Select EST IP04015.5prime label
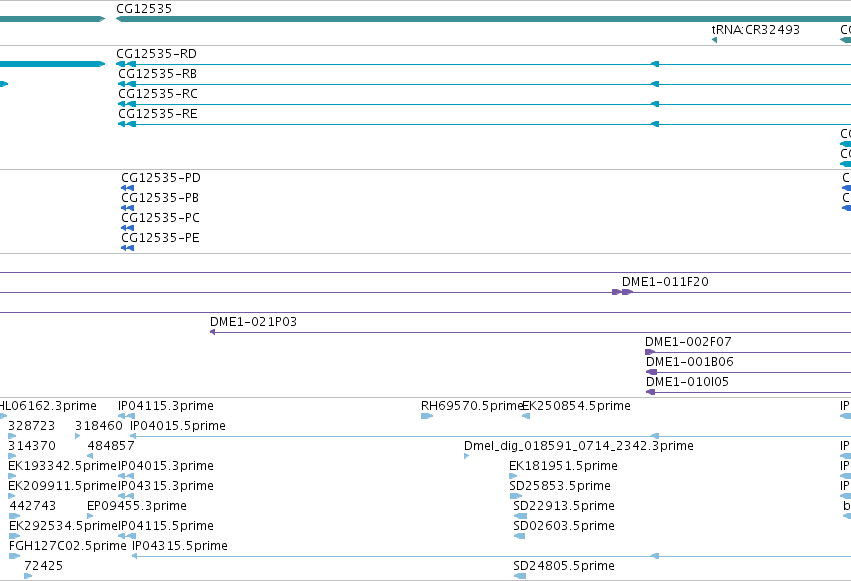Screen dimensions: 851x581 178,426
